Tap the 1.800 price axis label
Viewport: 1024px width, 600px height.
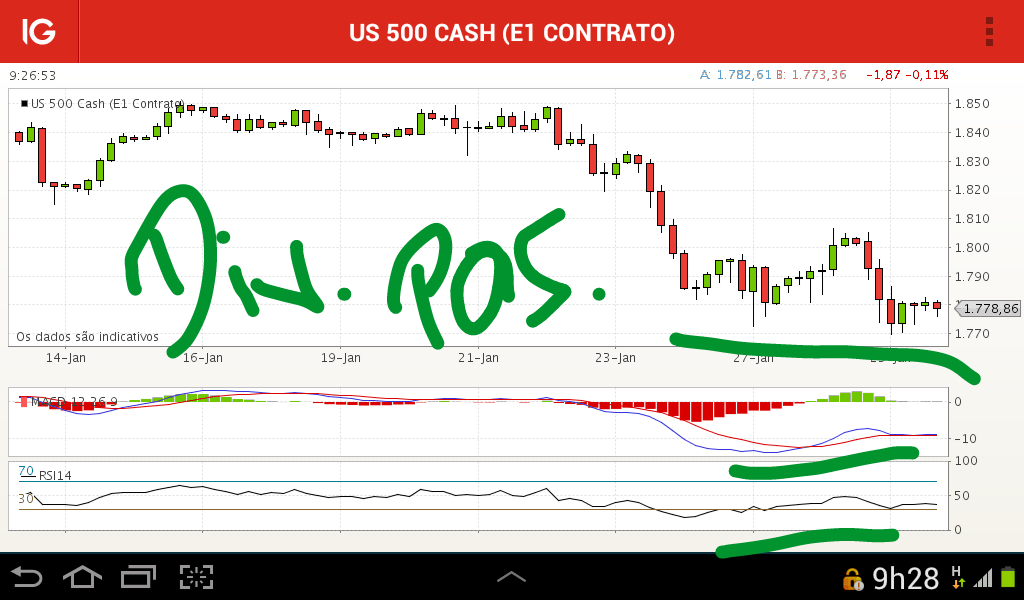[x=972, y=247]
